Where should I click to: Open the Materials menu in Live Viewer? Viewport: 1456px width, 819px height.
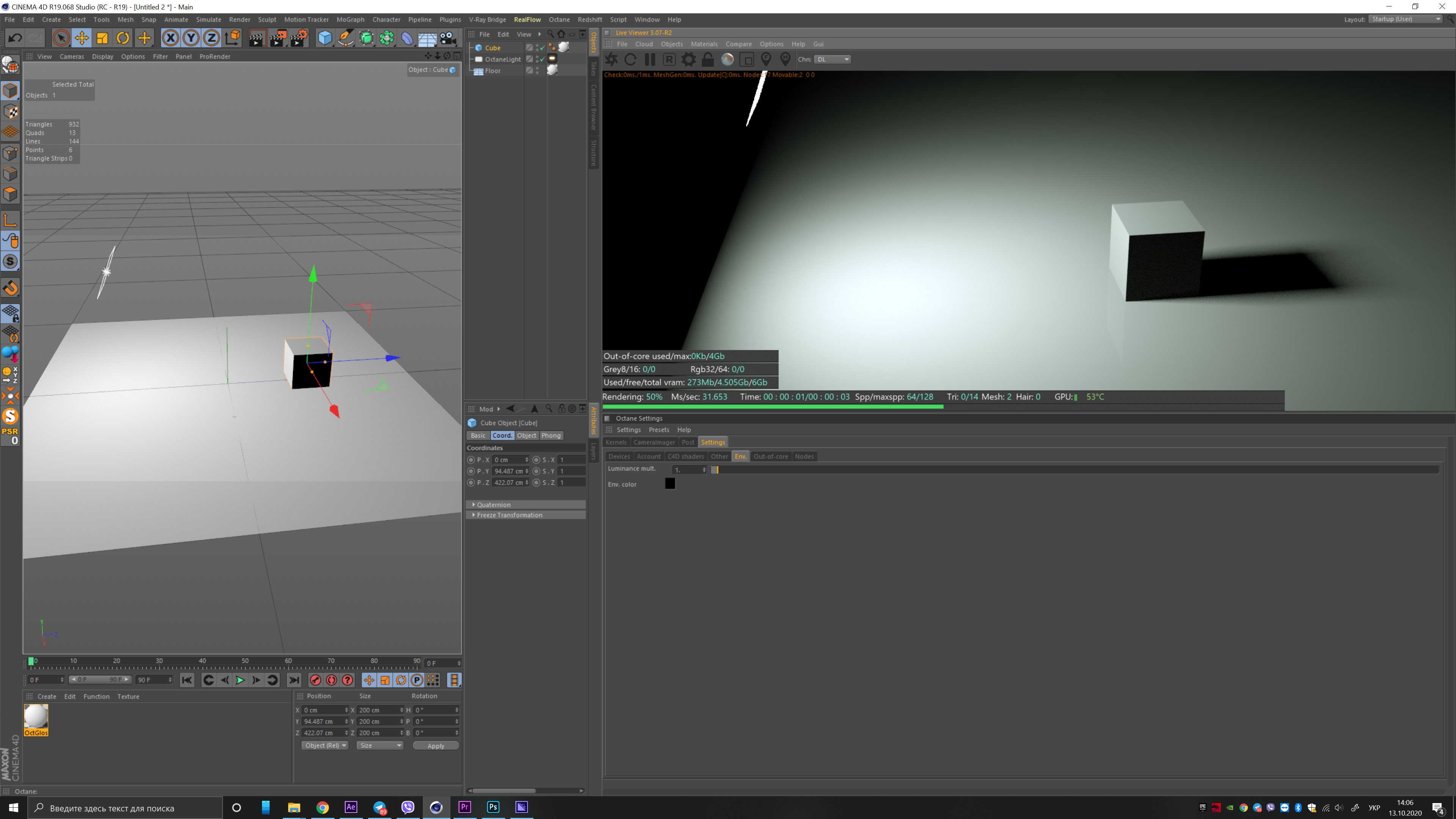click(704, 44)
